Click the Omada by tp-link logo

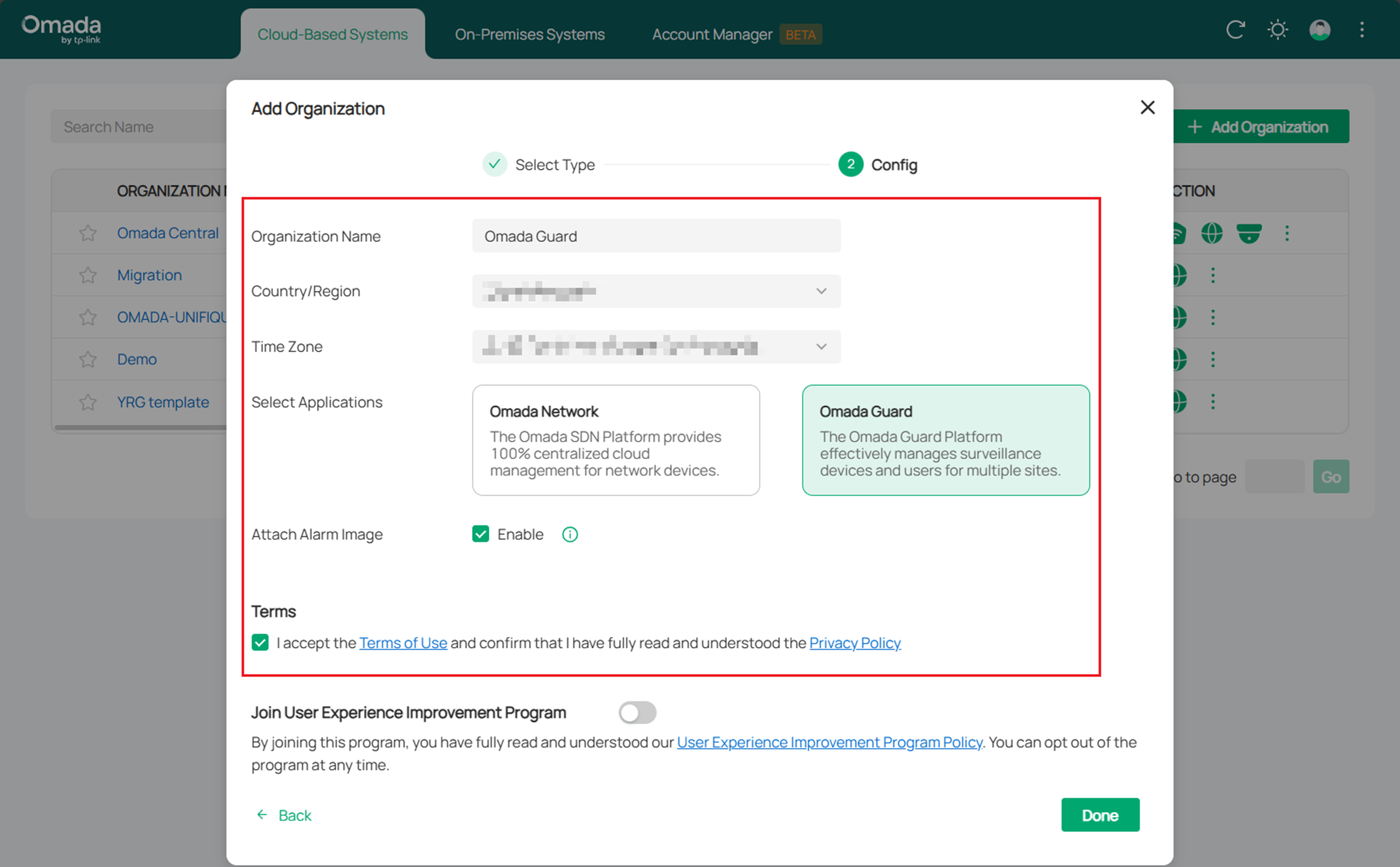tap(61, 29)
